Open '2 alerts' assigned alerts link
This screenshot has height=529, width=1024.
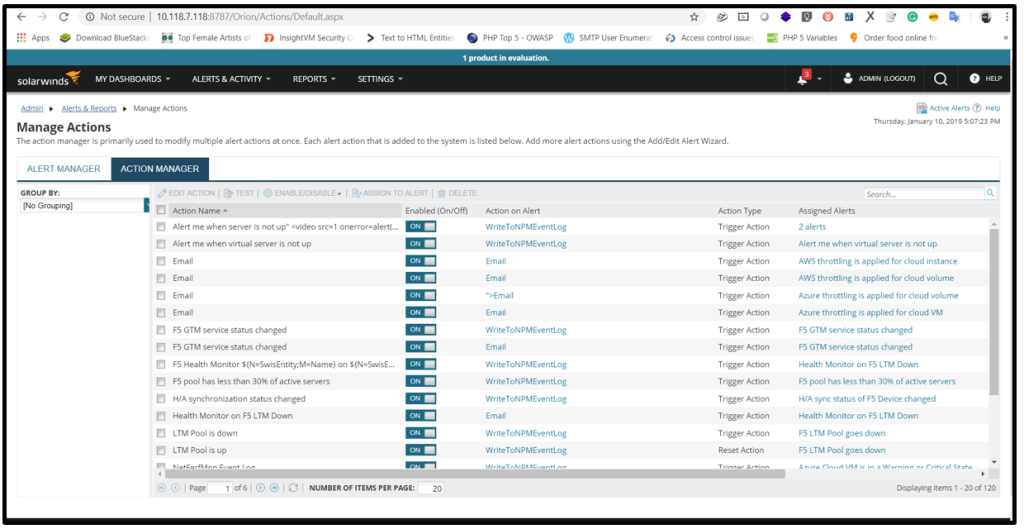(x=812, y=227)
